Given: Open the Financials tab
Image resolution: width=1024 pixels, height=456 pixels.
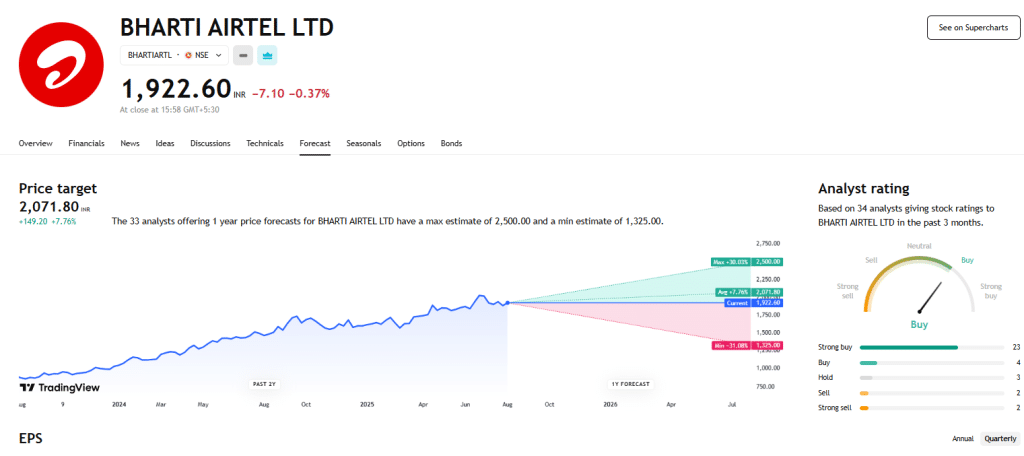Looking at the screenshot, I should pos(86,144).
